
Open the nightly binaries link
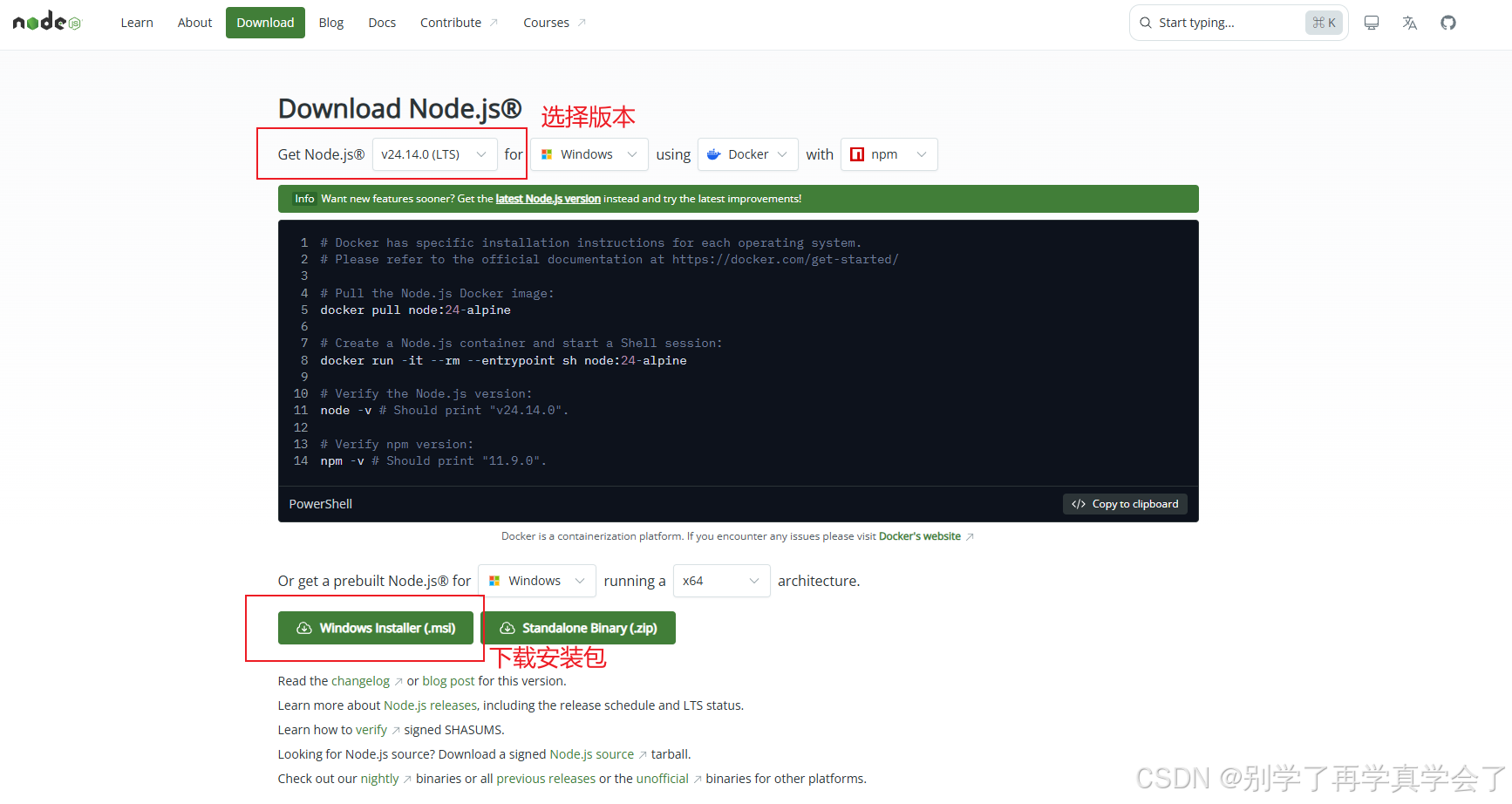[x=380, y=779]
